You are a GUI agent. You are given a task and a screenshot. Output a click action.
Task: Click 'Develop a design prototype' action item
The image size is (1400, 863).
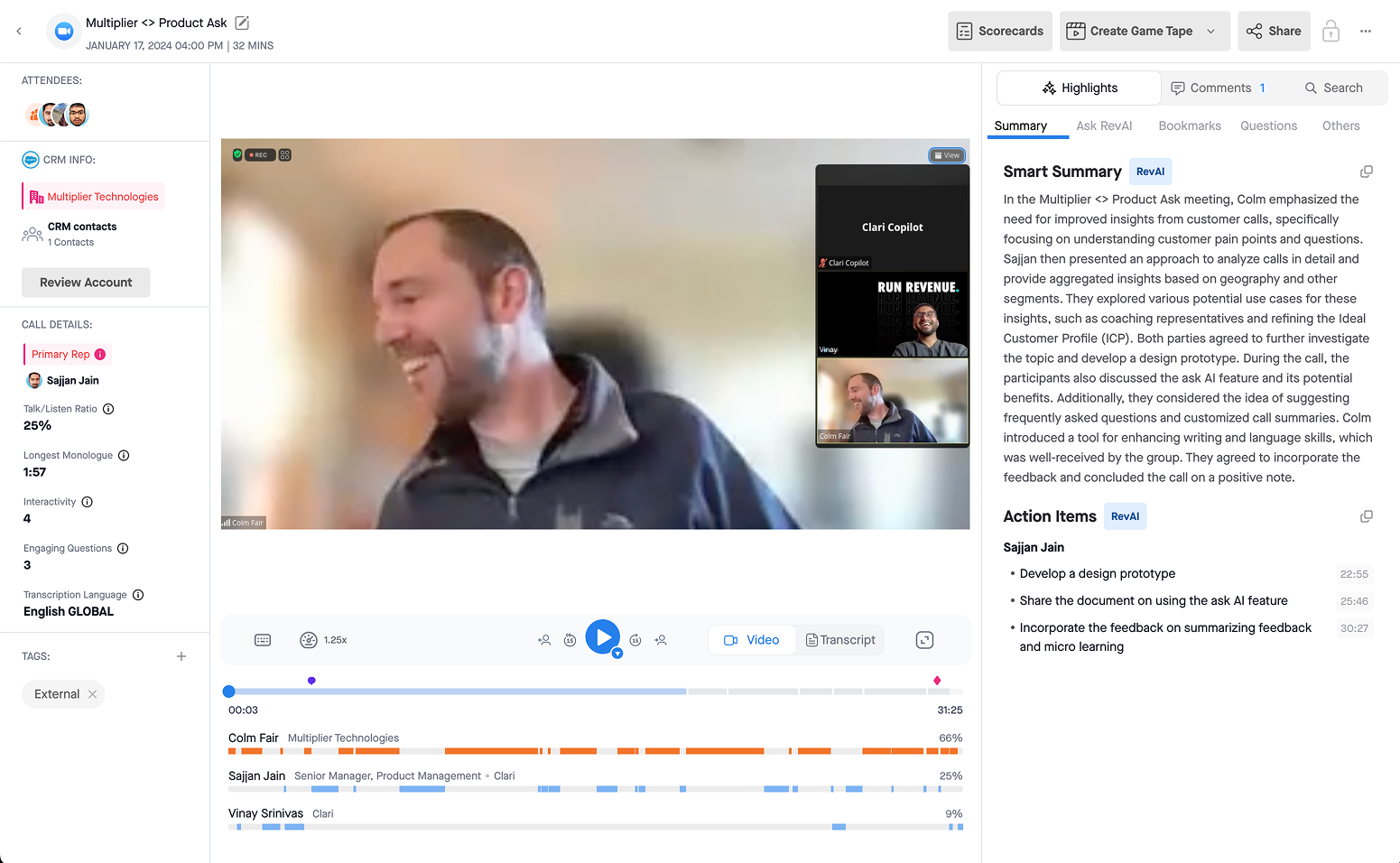click(x=1098, y=574)
